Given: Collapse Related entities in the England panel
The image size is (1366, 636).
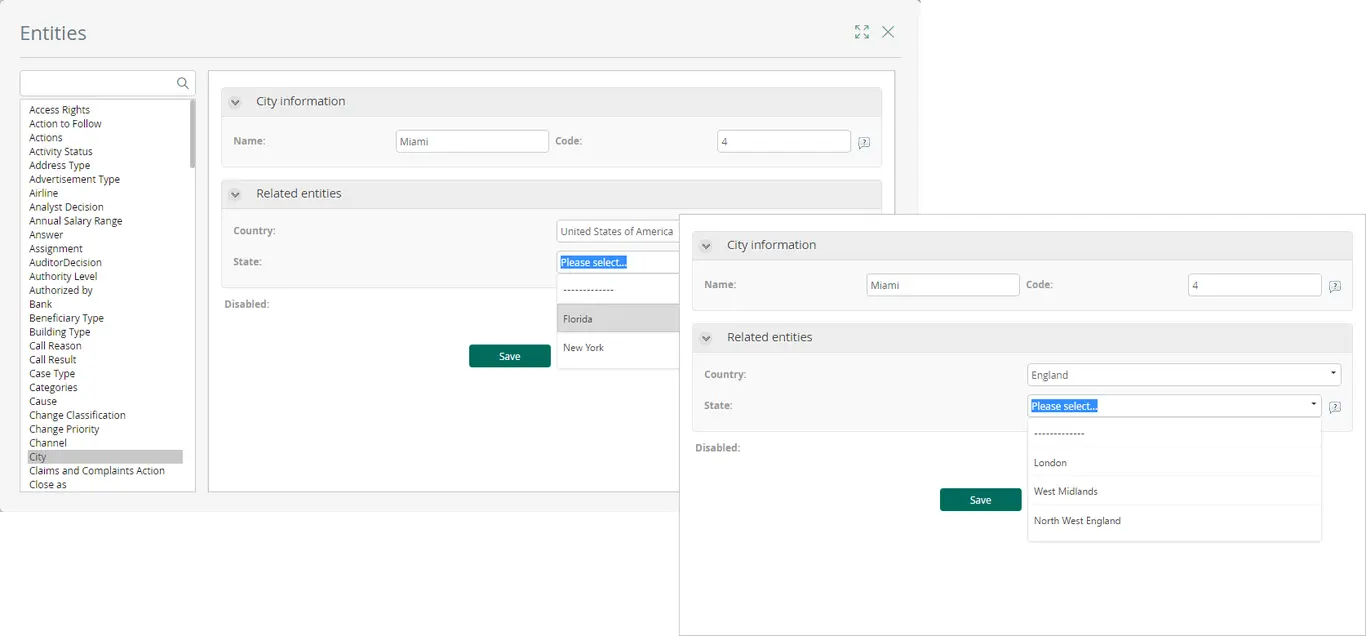Looking at the screenshot, I should 706,338.
